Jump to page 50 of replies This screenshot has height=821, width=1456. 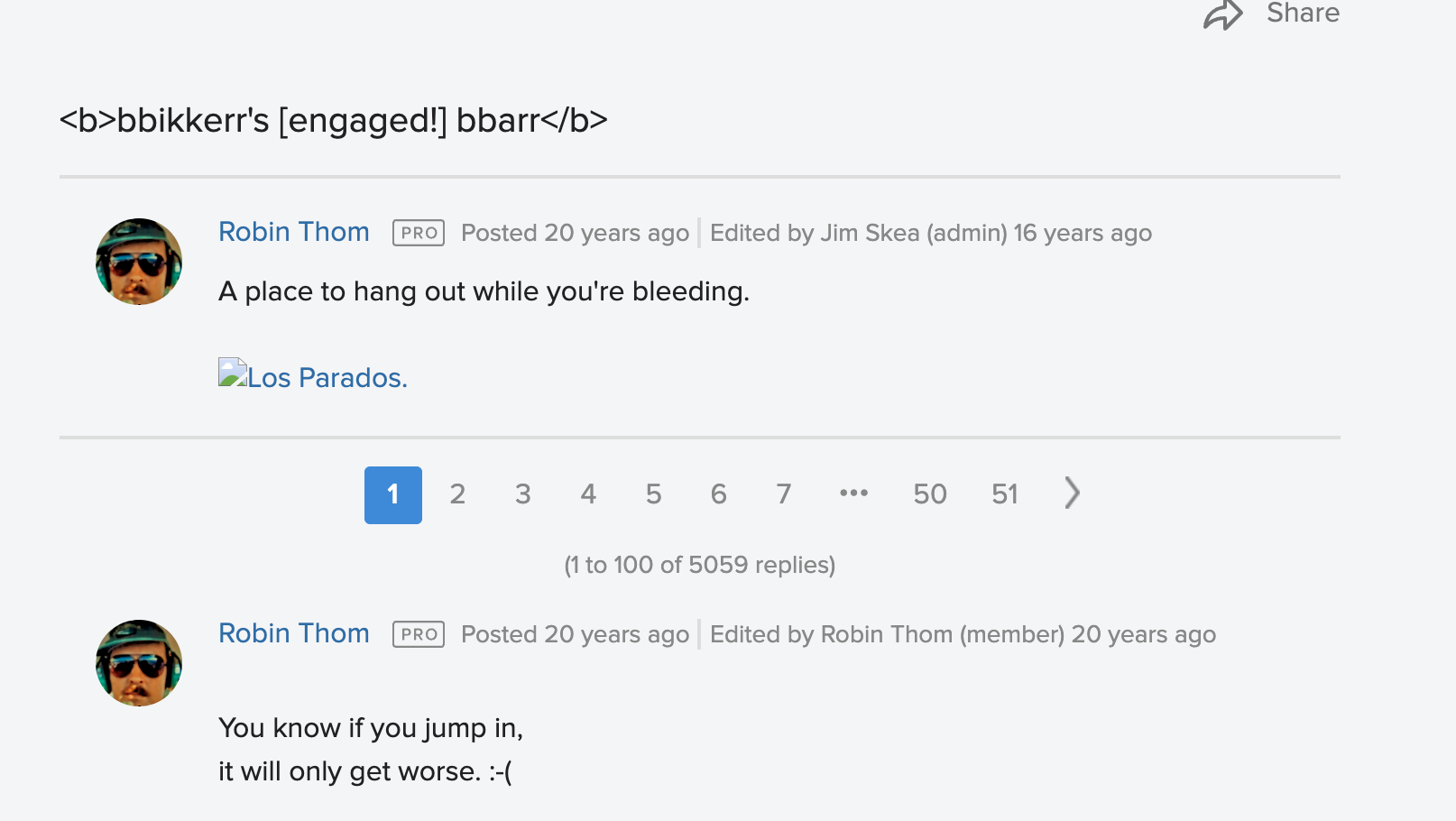tap(930, 494)
